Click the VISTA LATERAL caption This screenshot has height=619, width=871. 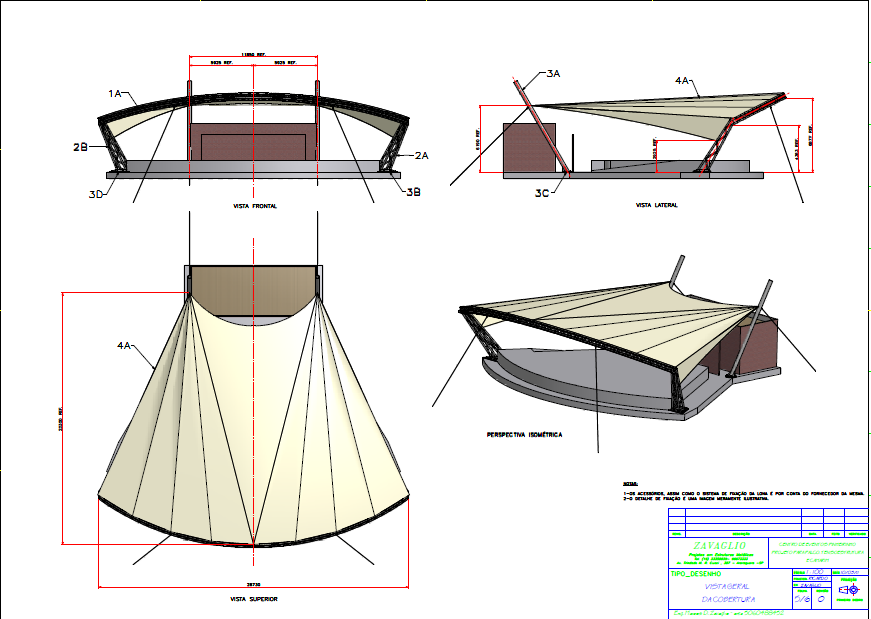click(x=656, y=206)
